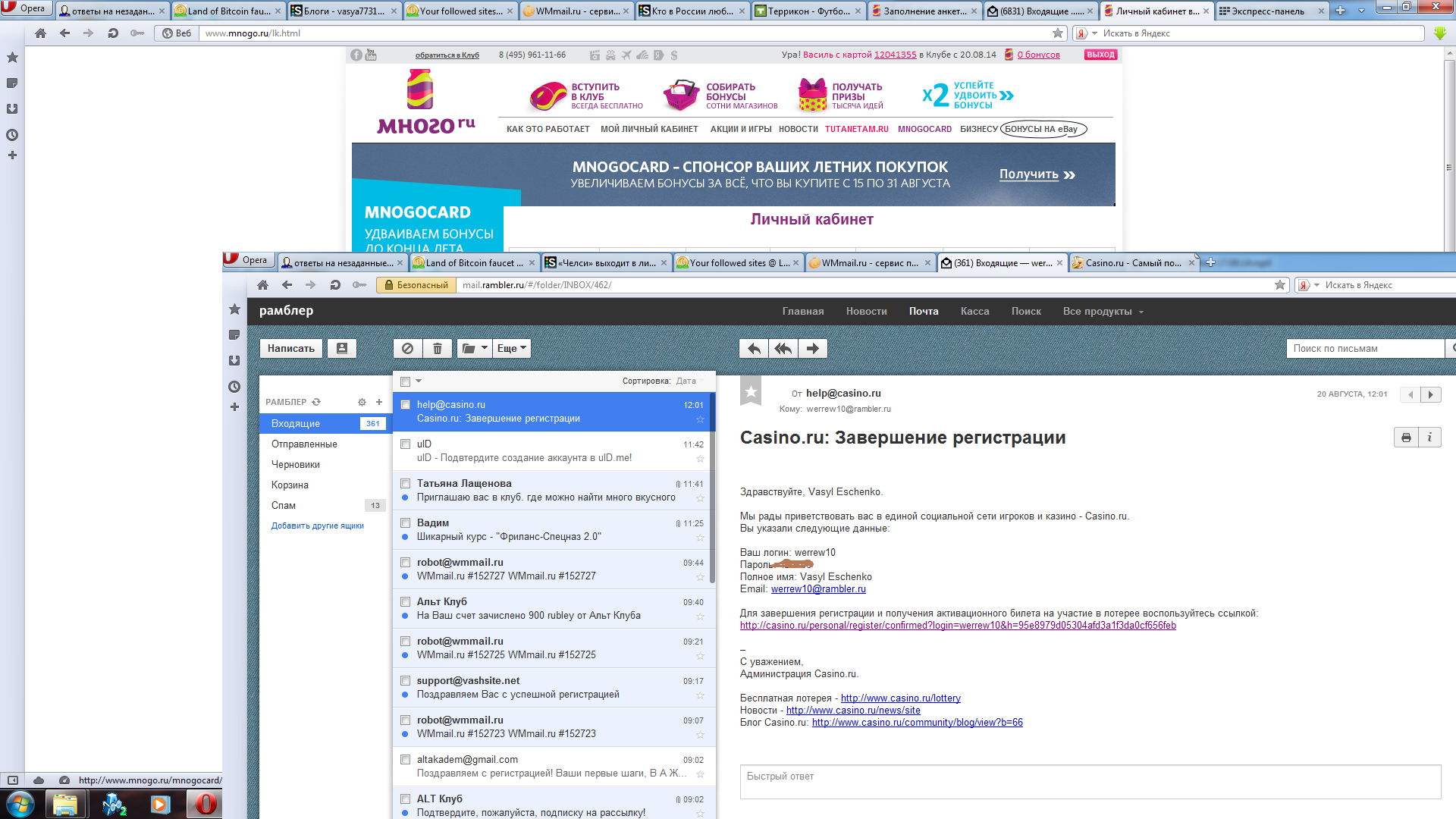
Task: Open the Opera menu in the front window
Action: (247, 260)
